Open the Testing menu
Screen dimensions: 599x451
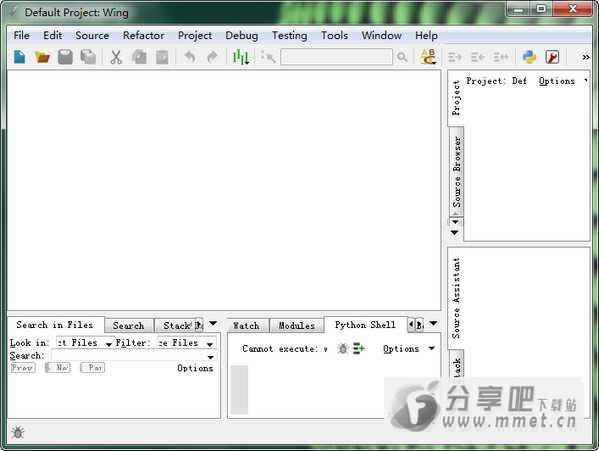(x=290, y=36)
